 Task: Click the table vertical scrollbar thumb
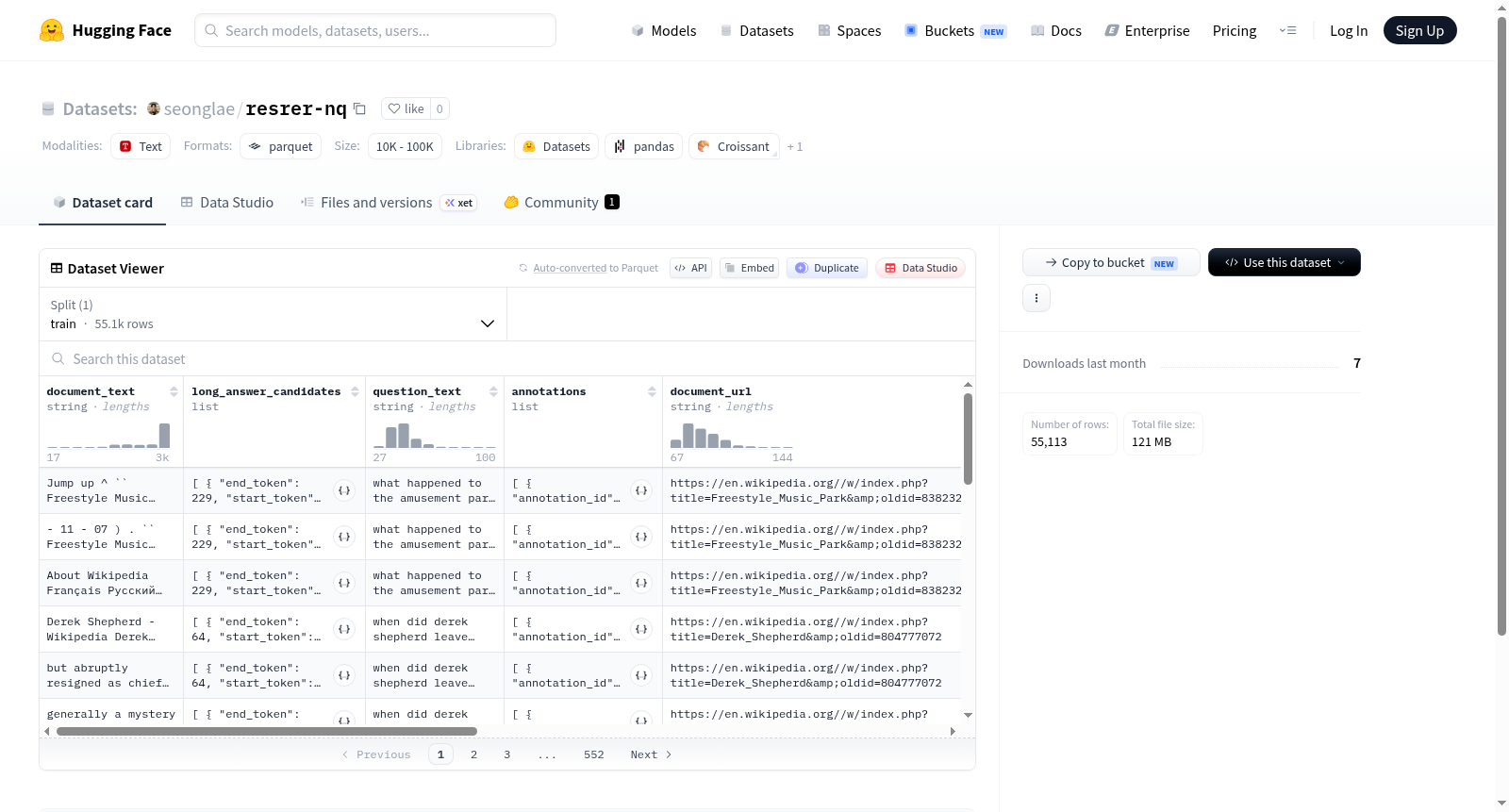point(968,439)
